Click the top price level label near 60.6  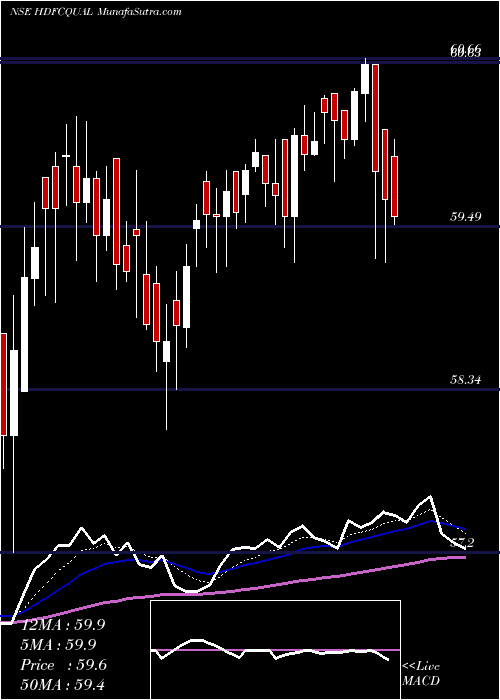(466, 53)
